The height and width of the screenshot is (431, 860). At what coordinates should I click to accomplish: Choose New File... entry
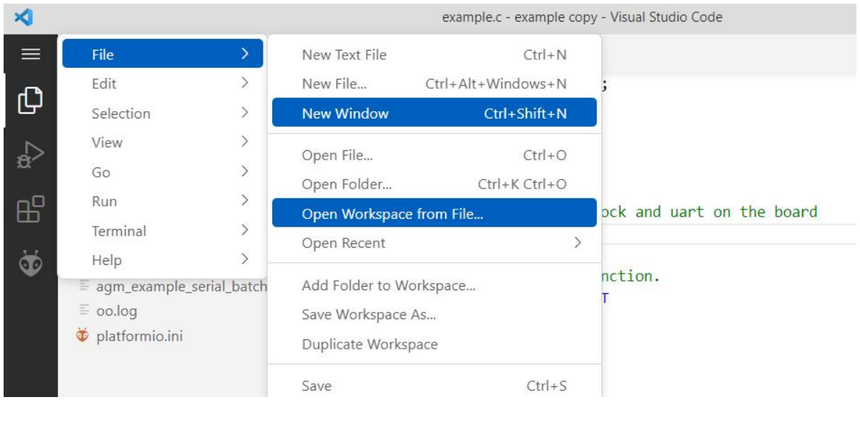(434, 83)
